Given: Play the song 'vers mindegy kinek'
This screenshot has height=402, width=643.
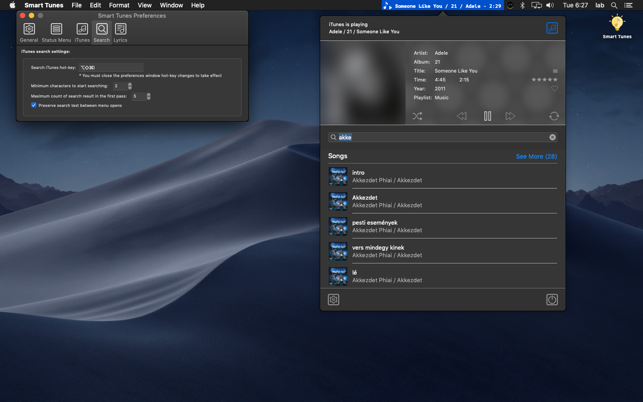Looking at the screenshot, I should [442, 251].
